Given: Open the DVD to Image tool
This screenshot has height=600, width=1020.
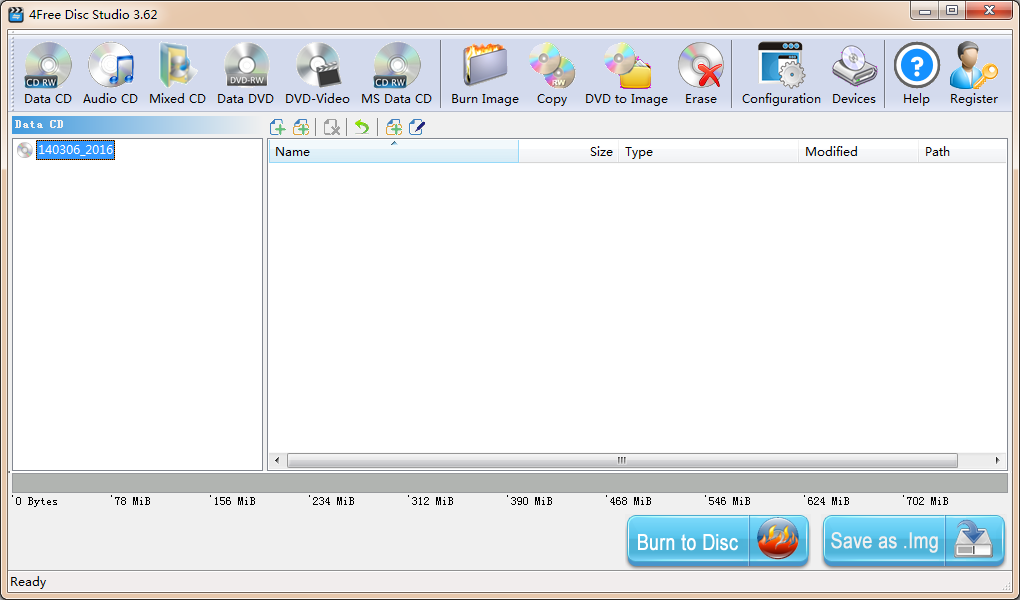Looking at the screenshot, I should (626, 74).
